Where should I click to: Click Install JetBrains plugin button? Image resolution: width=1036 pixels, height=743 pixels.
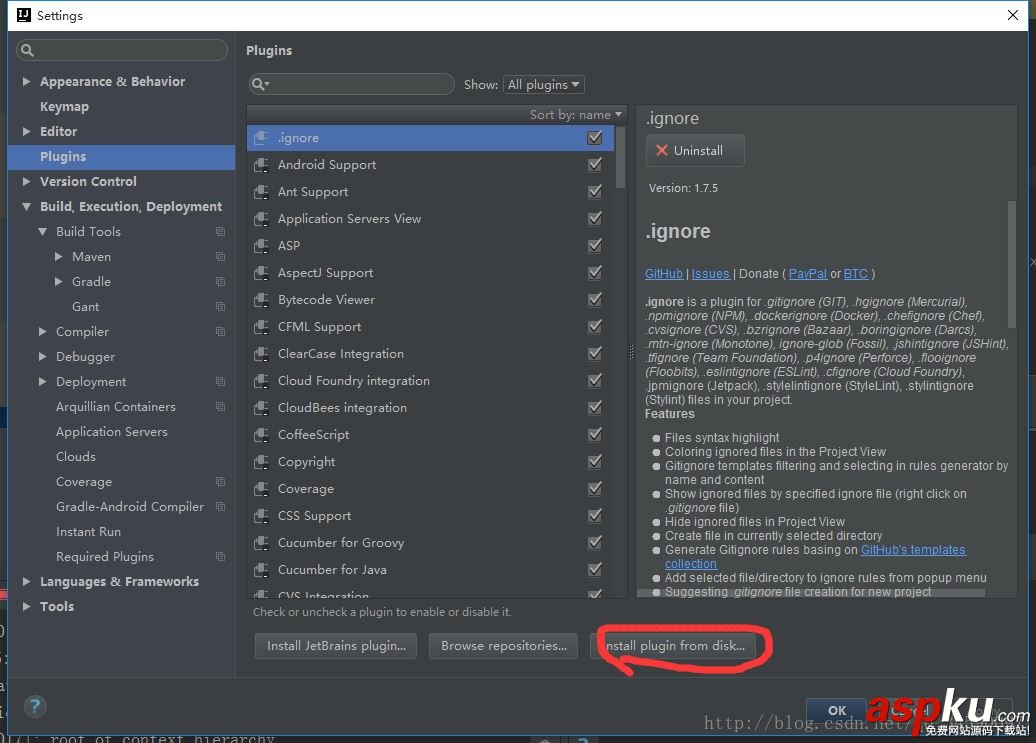[336, 646]
